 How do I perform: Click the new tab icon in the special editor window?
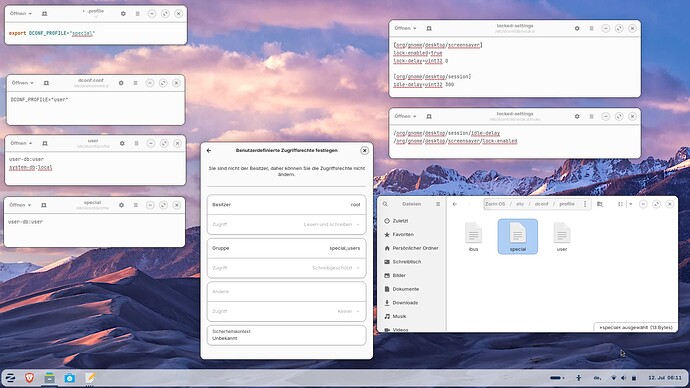click(44, 205)
